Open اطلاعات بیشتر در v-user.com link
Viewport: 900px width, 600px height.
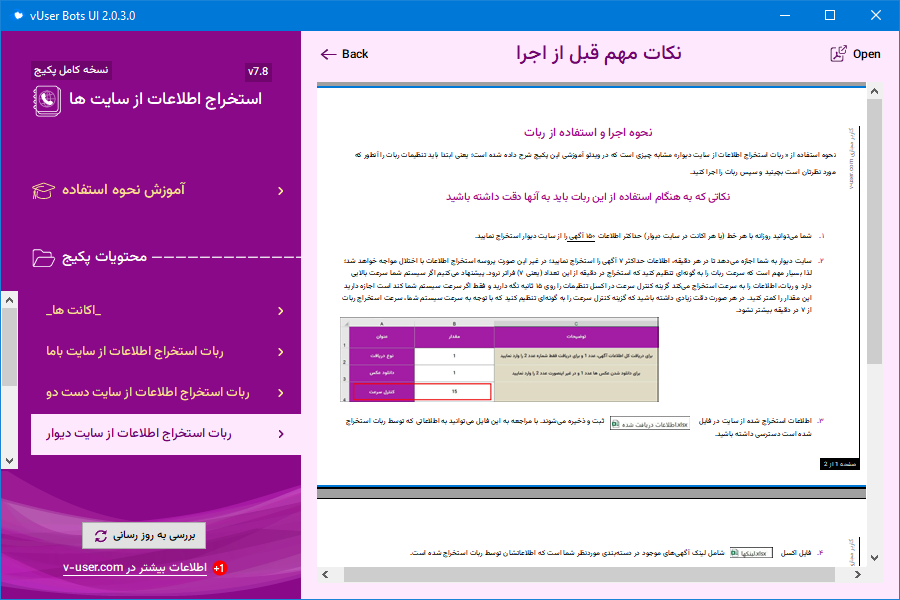[x=135, y=567]
